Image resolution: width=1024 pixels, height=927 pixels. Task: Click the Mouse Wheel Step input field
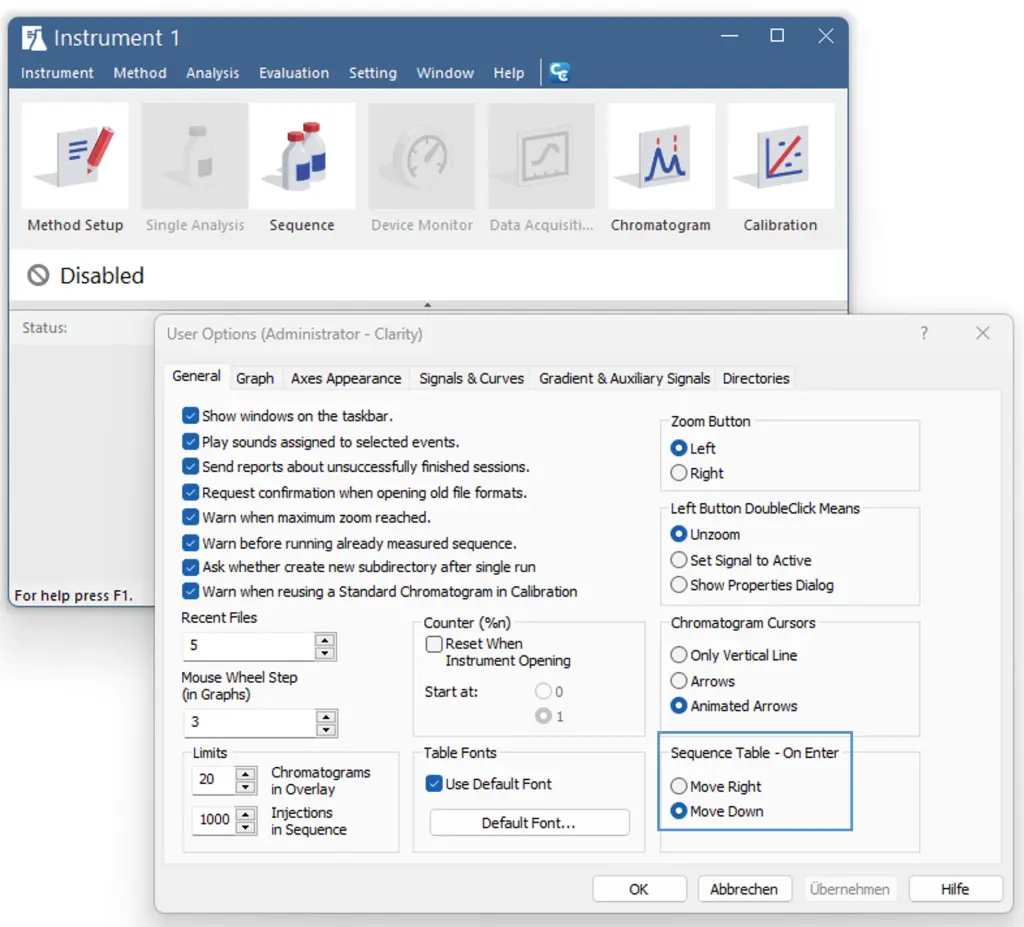249,723
